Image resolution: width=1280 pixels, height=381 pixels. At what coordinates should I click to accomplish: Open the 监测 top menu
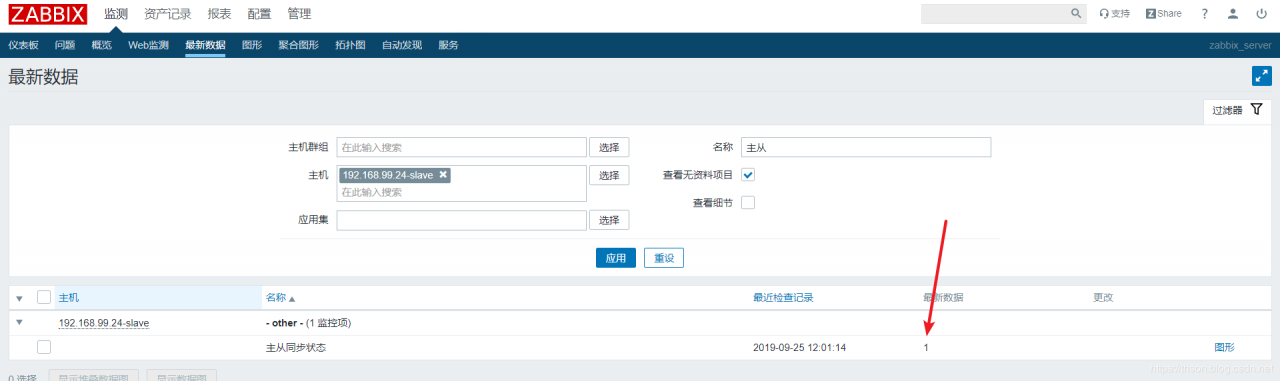point(116,14)
